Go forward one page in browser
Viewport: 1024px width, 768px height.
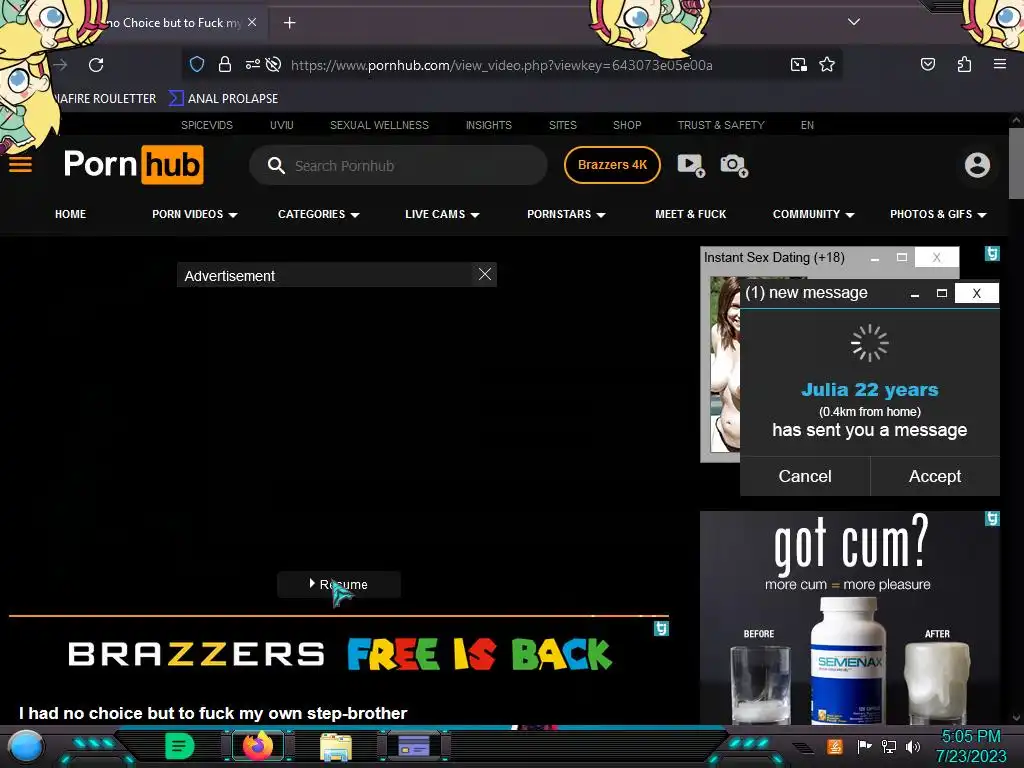pyautogui.click(x=60, y=65)
